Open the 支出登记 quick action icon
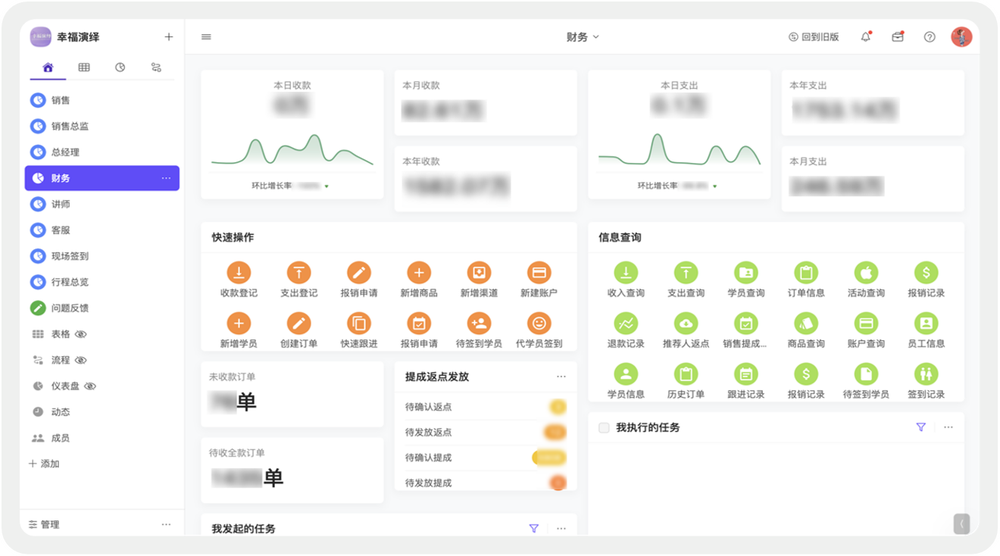This screenshot has height=556, width=1000. 299,272
